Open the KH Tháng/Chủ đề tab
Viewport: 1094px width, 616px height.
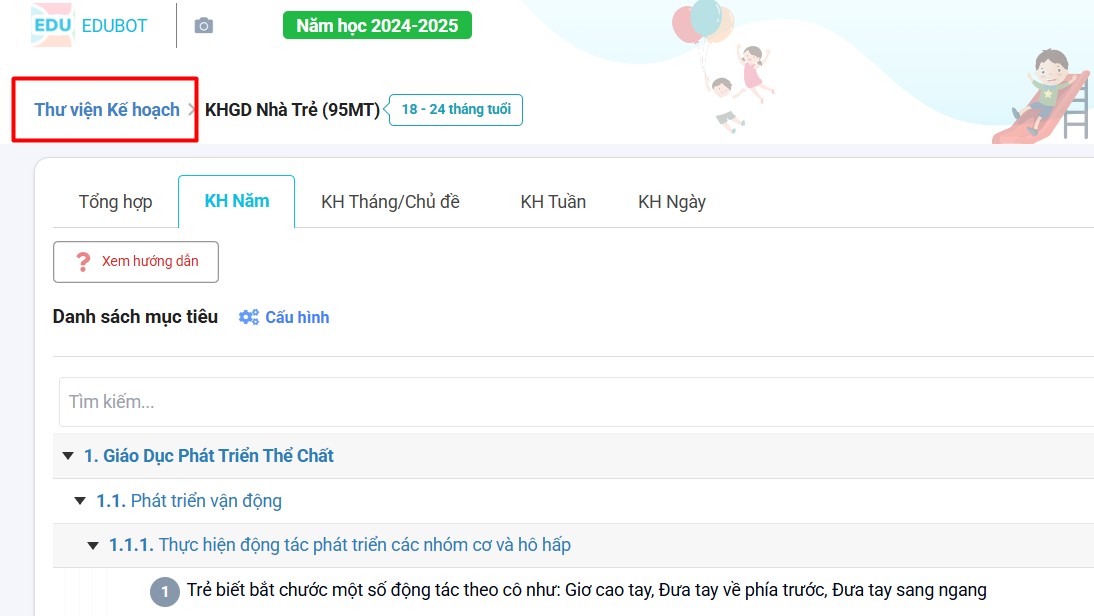390,202
